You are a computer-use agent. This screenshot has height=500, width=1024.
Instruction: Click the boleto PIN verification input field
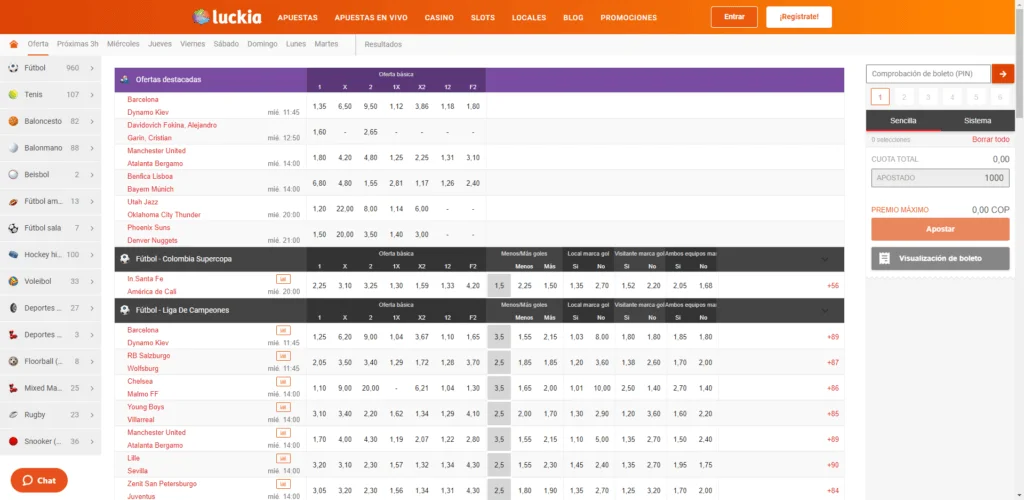[x=927, y=74]
